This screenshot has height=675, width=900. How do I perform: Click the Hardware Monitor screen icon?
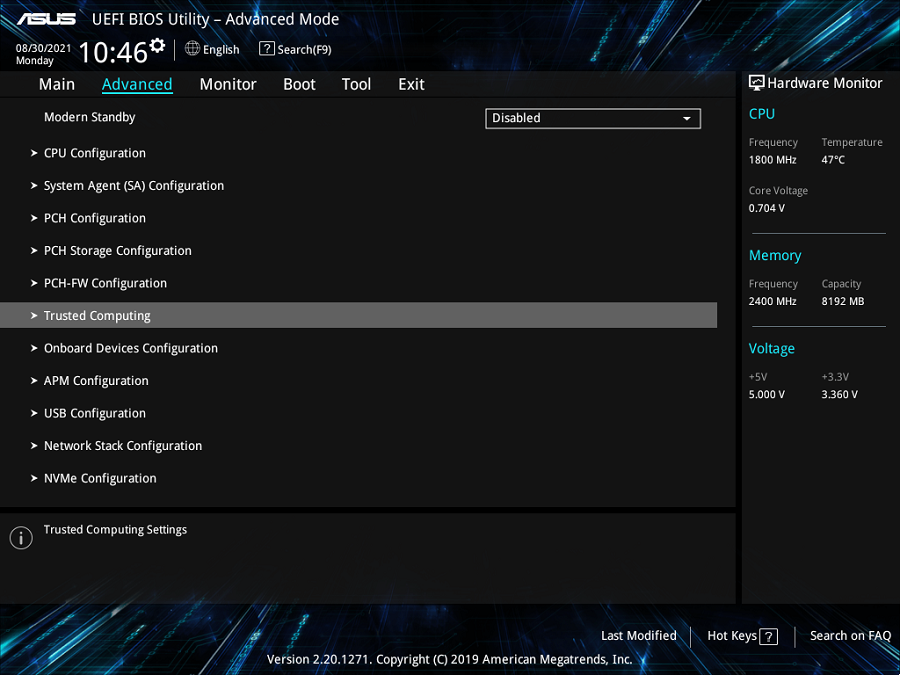(756, 83)
